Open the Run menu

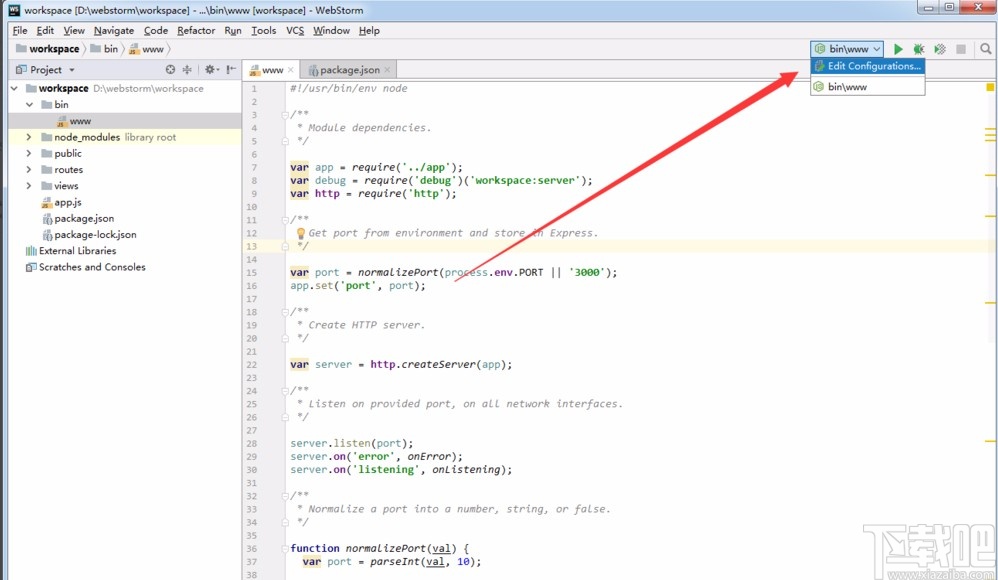pyautogui.click(x=233, y=31)
